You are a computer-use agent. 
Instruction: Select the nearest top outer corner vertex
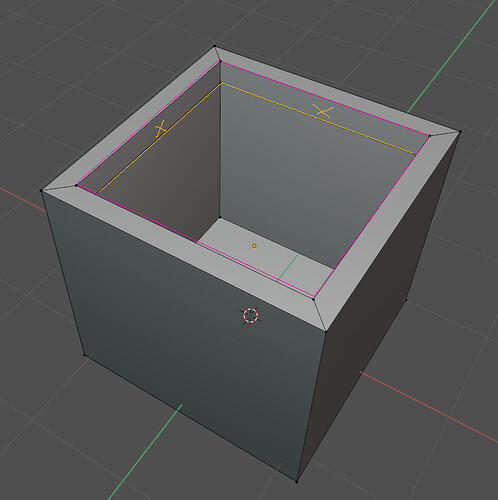click(x=326, y=332)
